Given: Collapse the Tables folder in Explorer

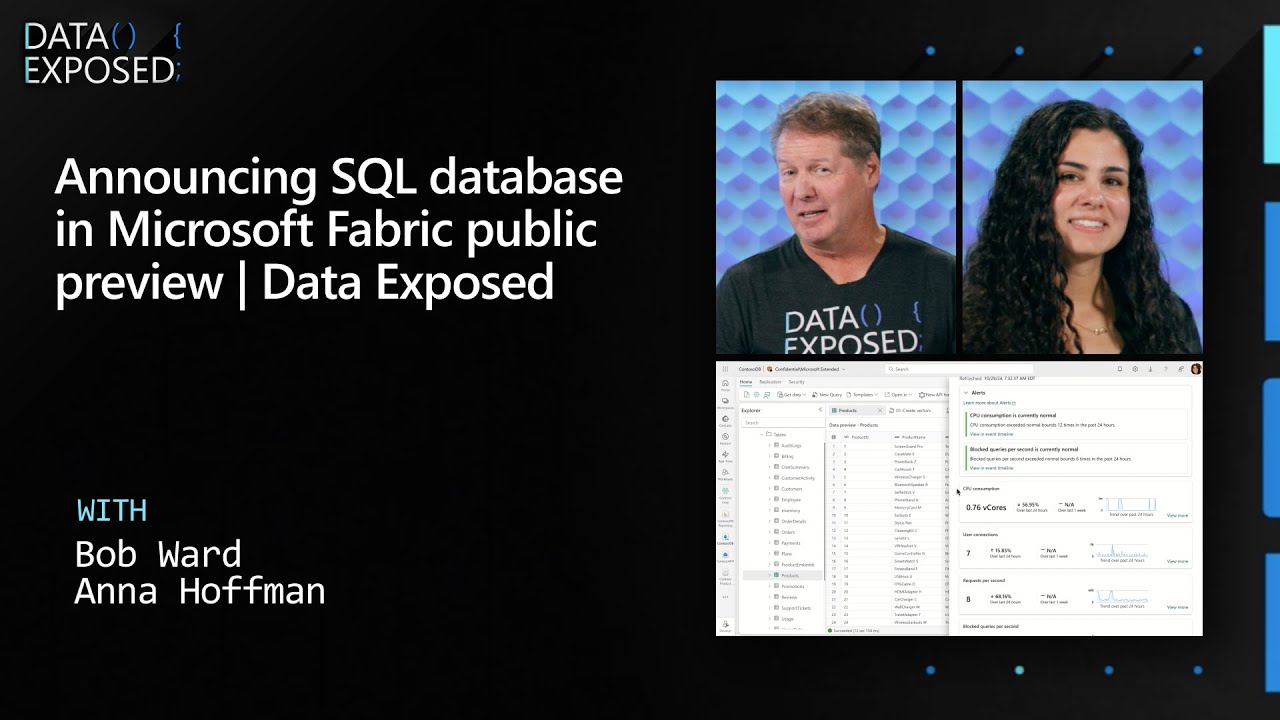Looking at the screenshot, I should click(x=762, y=435).
